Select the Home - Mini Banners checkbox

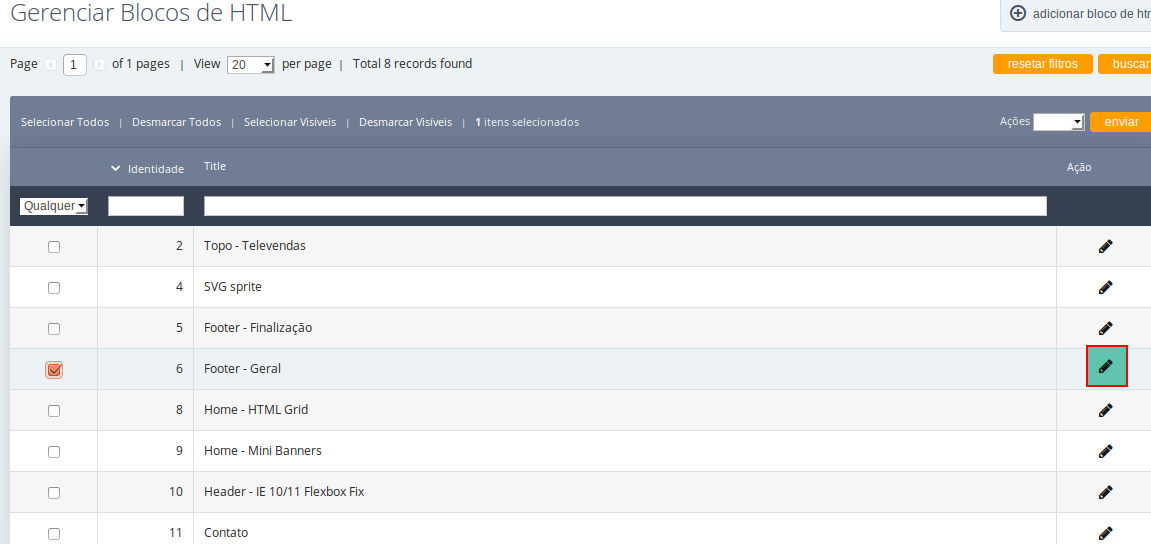54,452
